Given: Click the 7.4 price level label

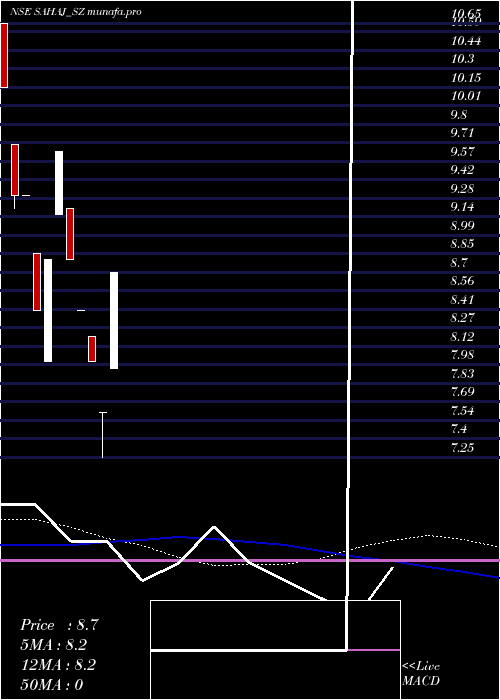Looking at the screenshot, I should tap(459, 429).
